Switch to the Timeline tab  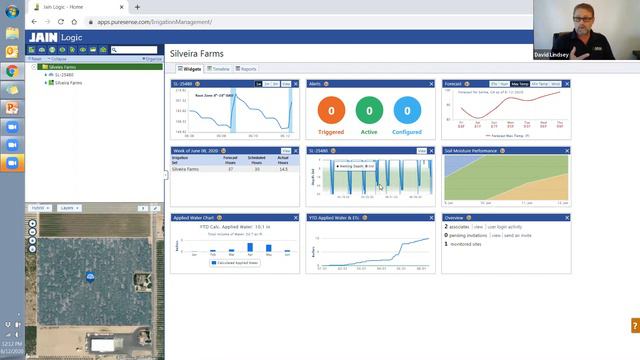[218, 69]
